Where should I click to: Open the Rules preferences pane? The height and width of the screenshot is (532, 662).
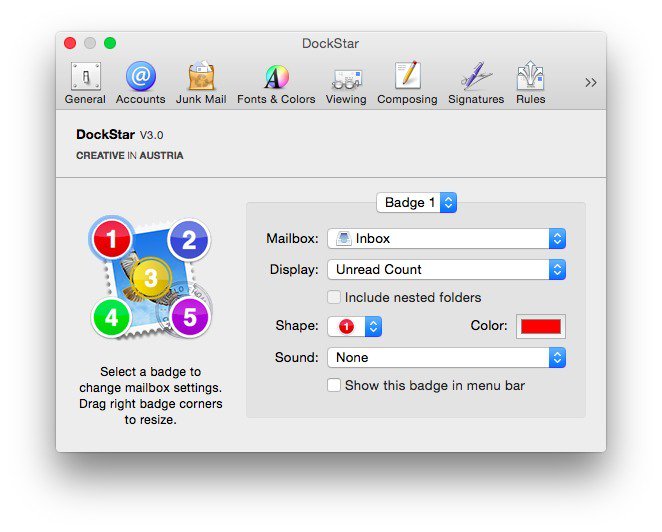click(531, 83)
